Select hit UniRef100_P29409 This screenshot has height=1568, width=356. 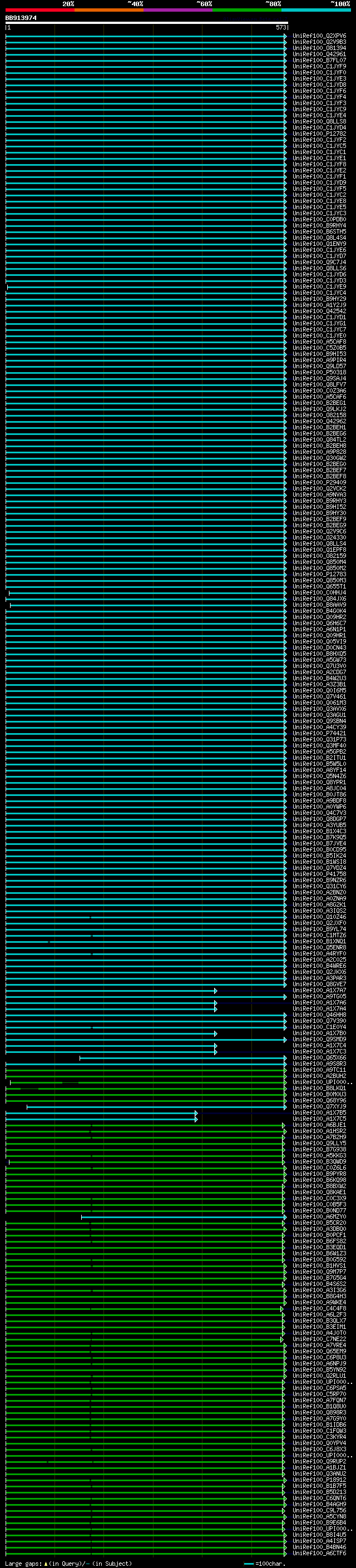[319, 483]
